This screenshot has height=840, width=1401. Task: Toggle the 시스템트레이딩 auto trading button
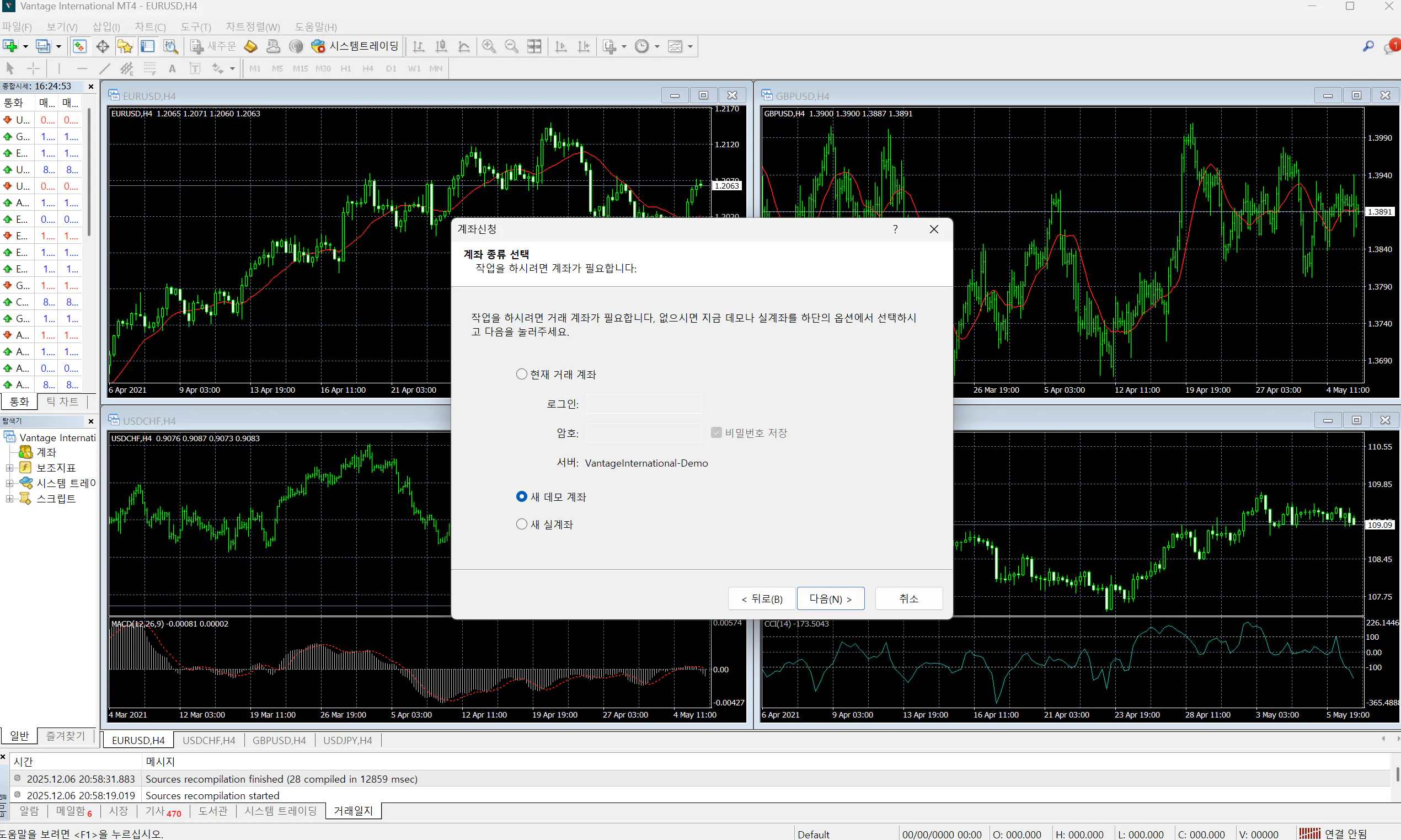click(355, 46)
